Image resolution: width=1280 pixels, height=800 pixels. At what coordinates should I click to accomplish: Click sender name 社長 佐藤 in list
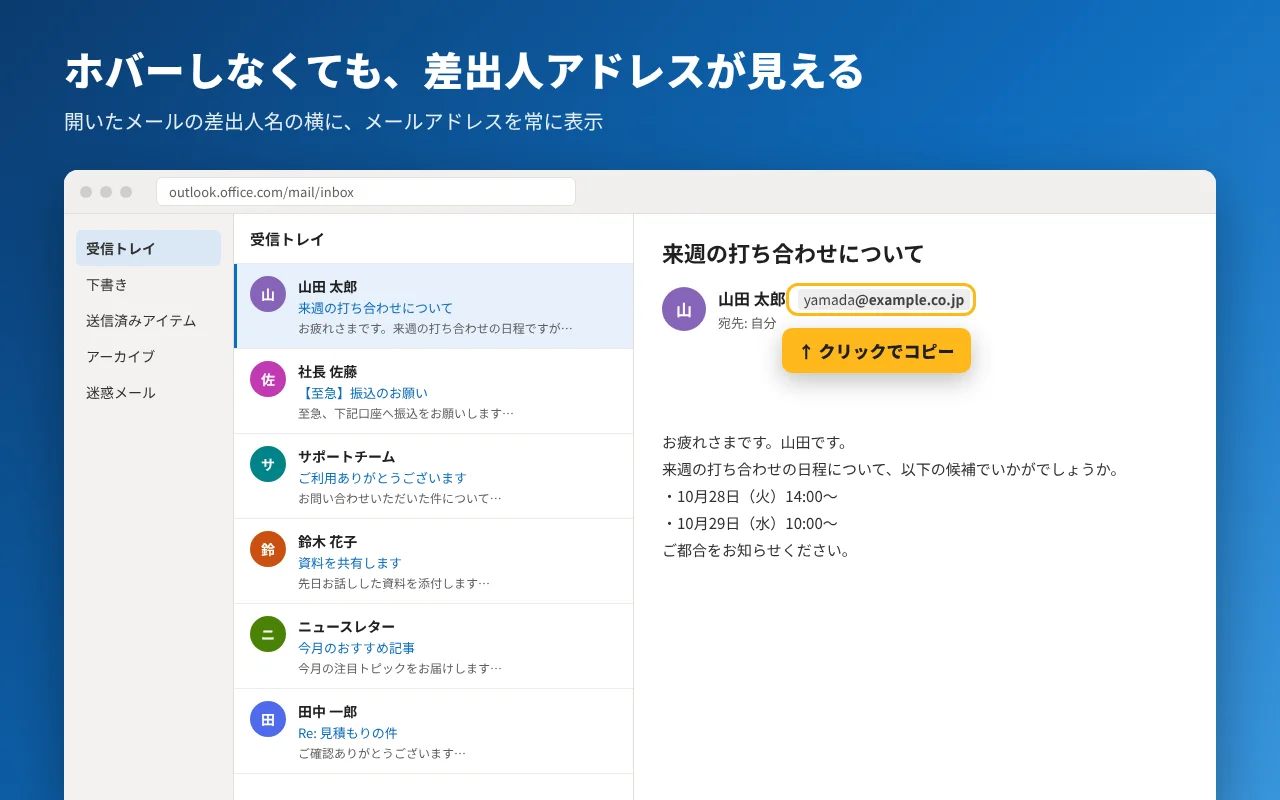pos(327,372)
